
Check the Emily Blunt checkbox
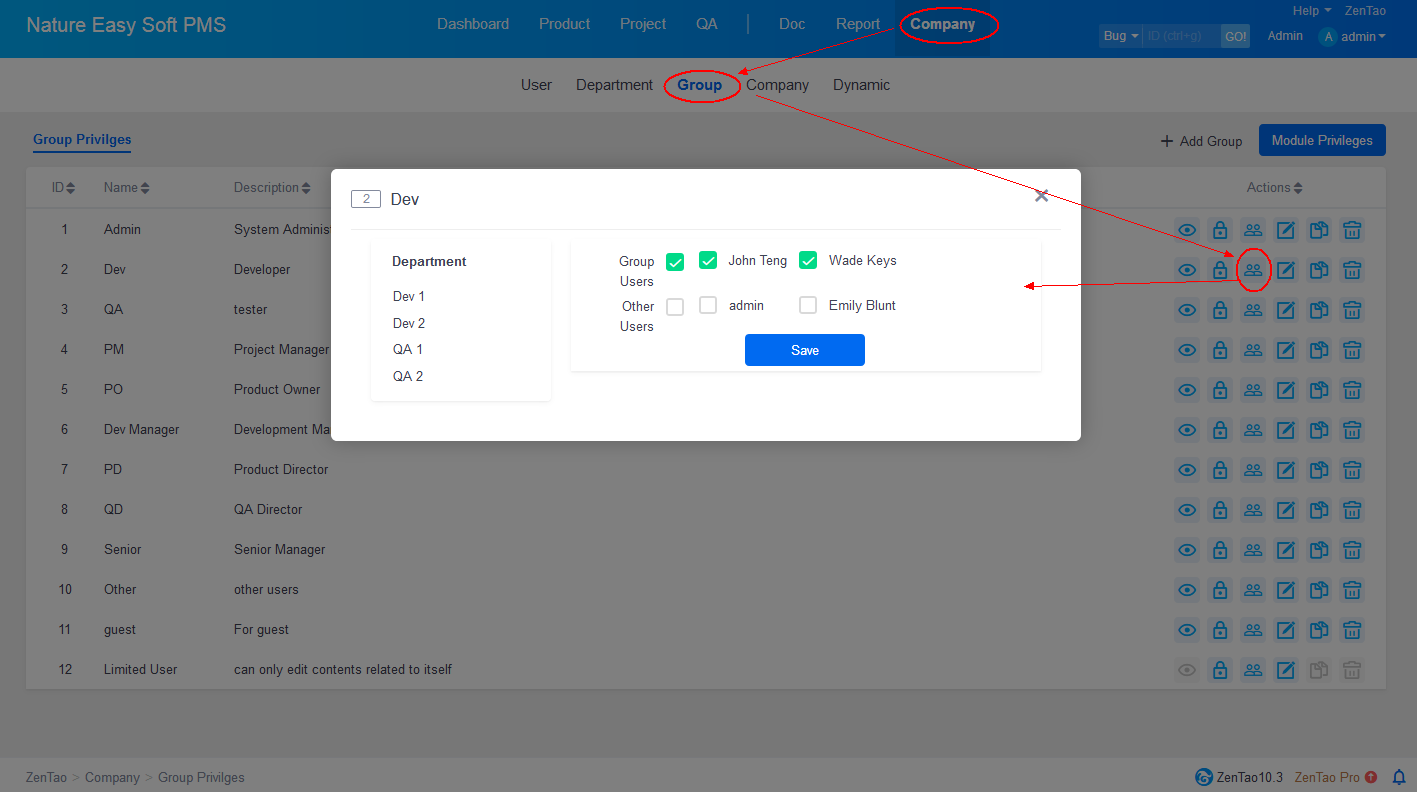(x=808, y=305)
